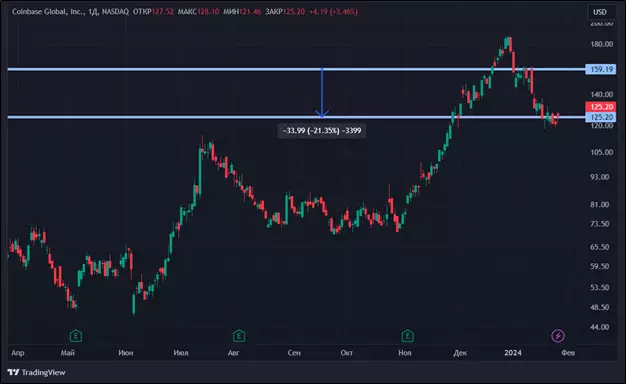Screen dimensions: 626x384
Task: Select the lower horizontal line at 125.20
Action: pyautogui.click(x=296, y=117)
